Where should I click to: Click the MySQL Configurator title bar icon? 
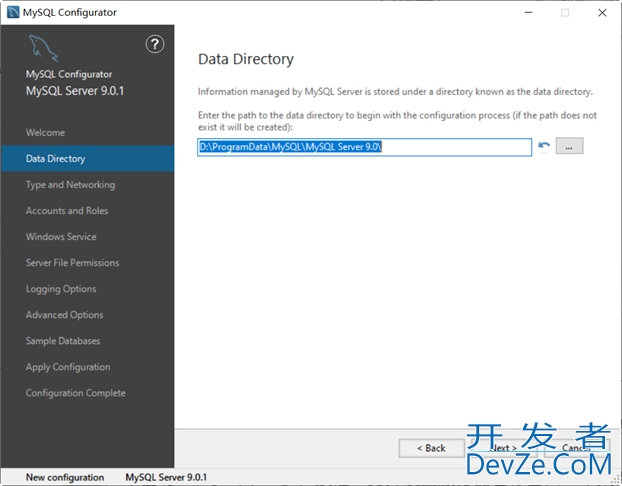click(x=13, y=12)
